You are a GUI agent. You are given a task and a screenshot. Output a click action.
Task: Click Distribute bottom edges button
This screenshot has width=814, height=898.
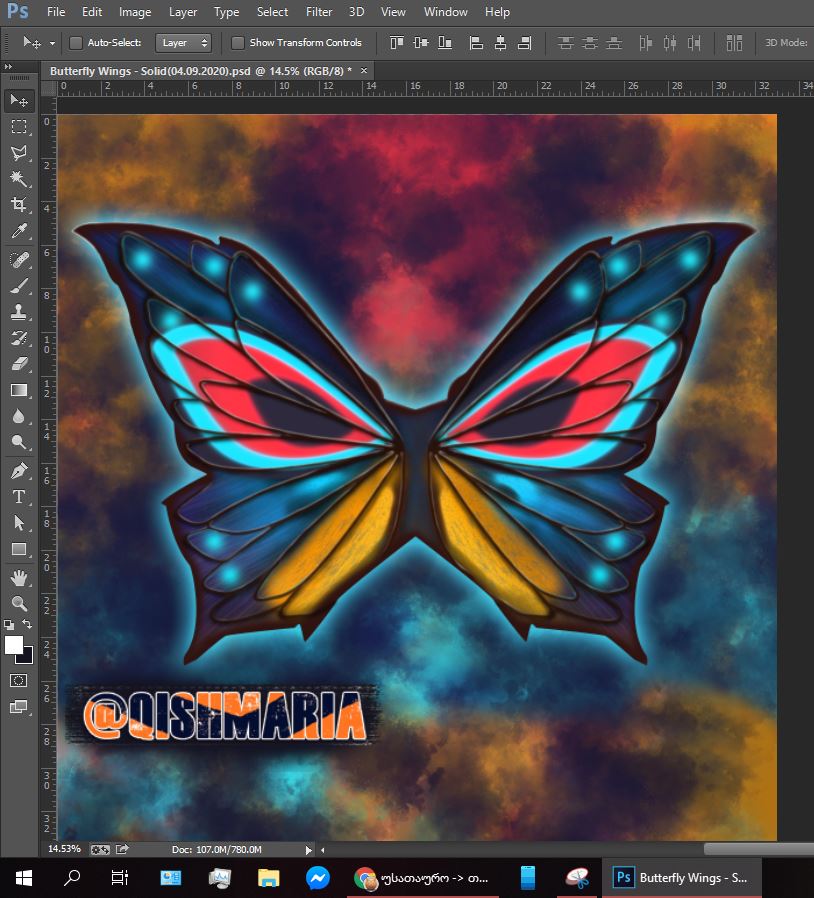[614, 43]
